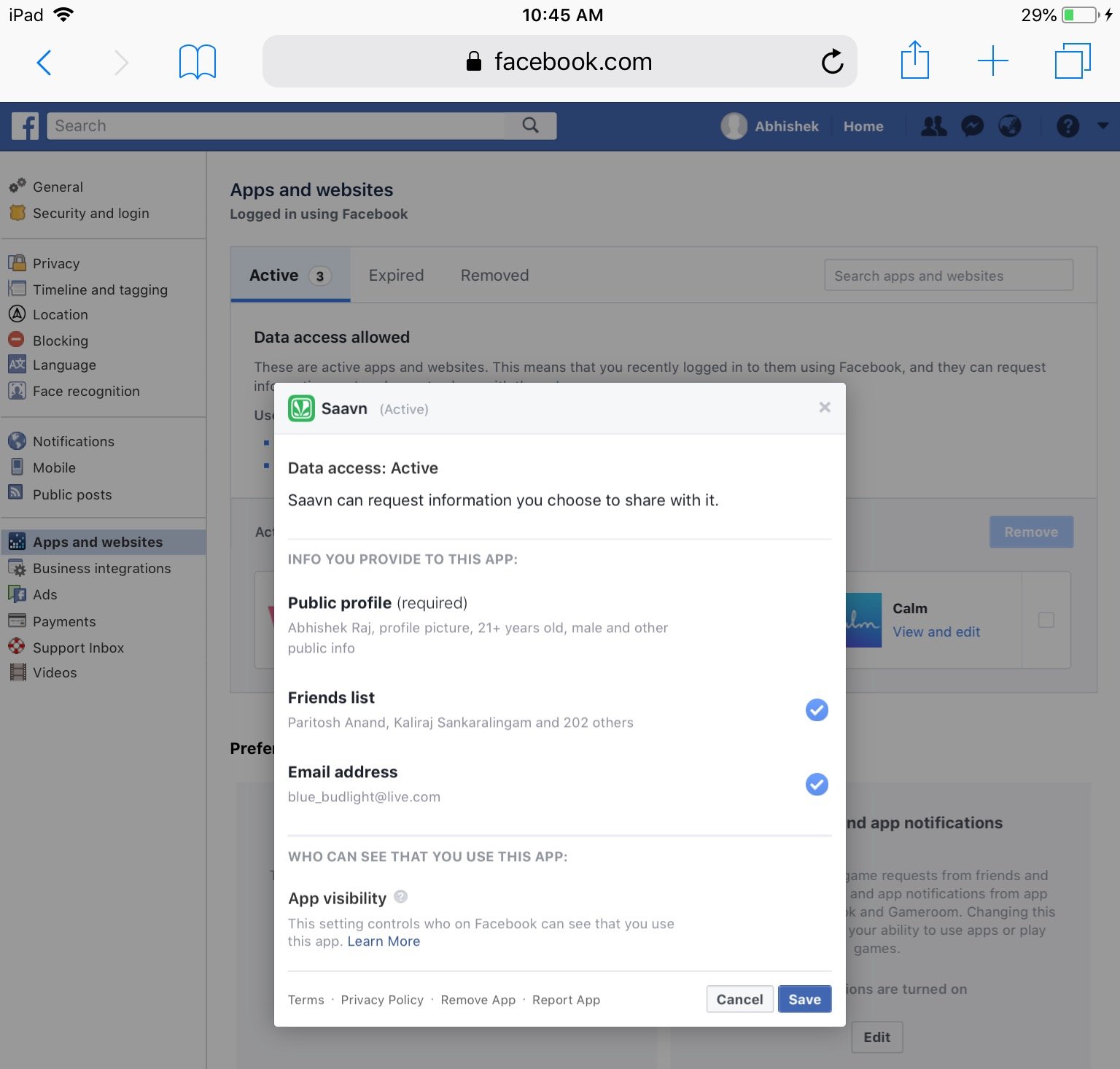Screen dimensions: 1120x1069
Task: Open Safari's share sheet
Action: coord(915,61)
